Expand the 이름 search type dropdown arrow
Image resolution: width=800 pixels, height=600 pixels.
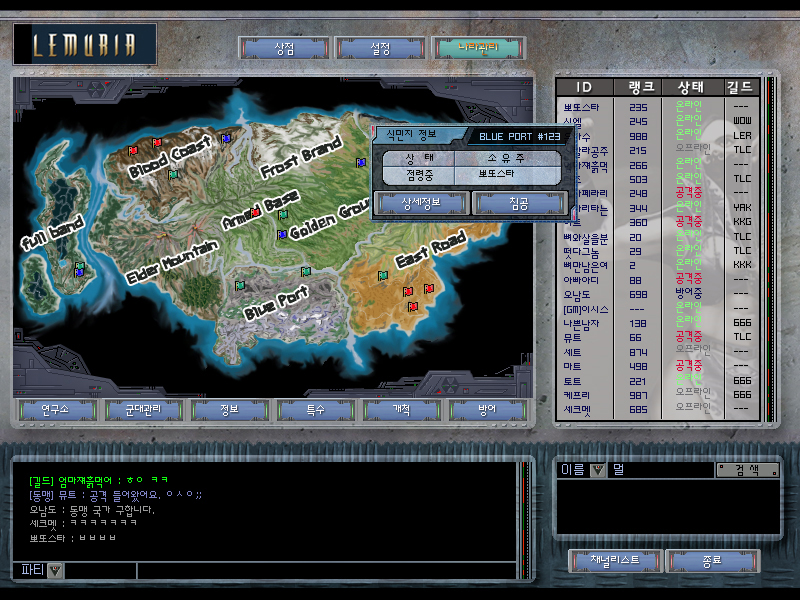tap(597, 470)
